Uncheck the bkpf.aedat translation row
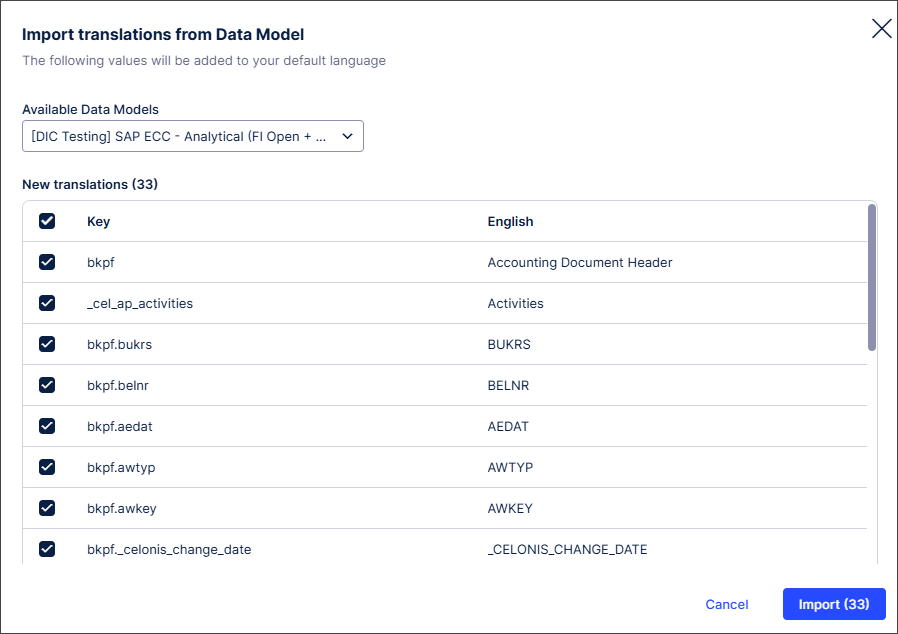The width and height of the screenshot is (898, 634). [x=47, y=426]
